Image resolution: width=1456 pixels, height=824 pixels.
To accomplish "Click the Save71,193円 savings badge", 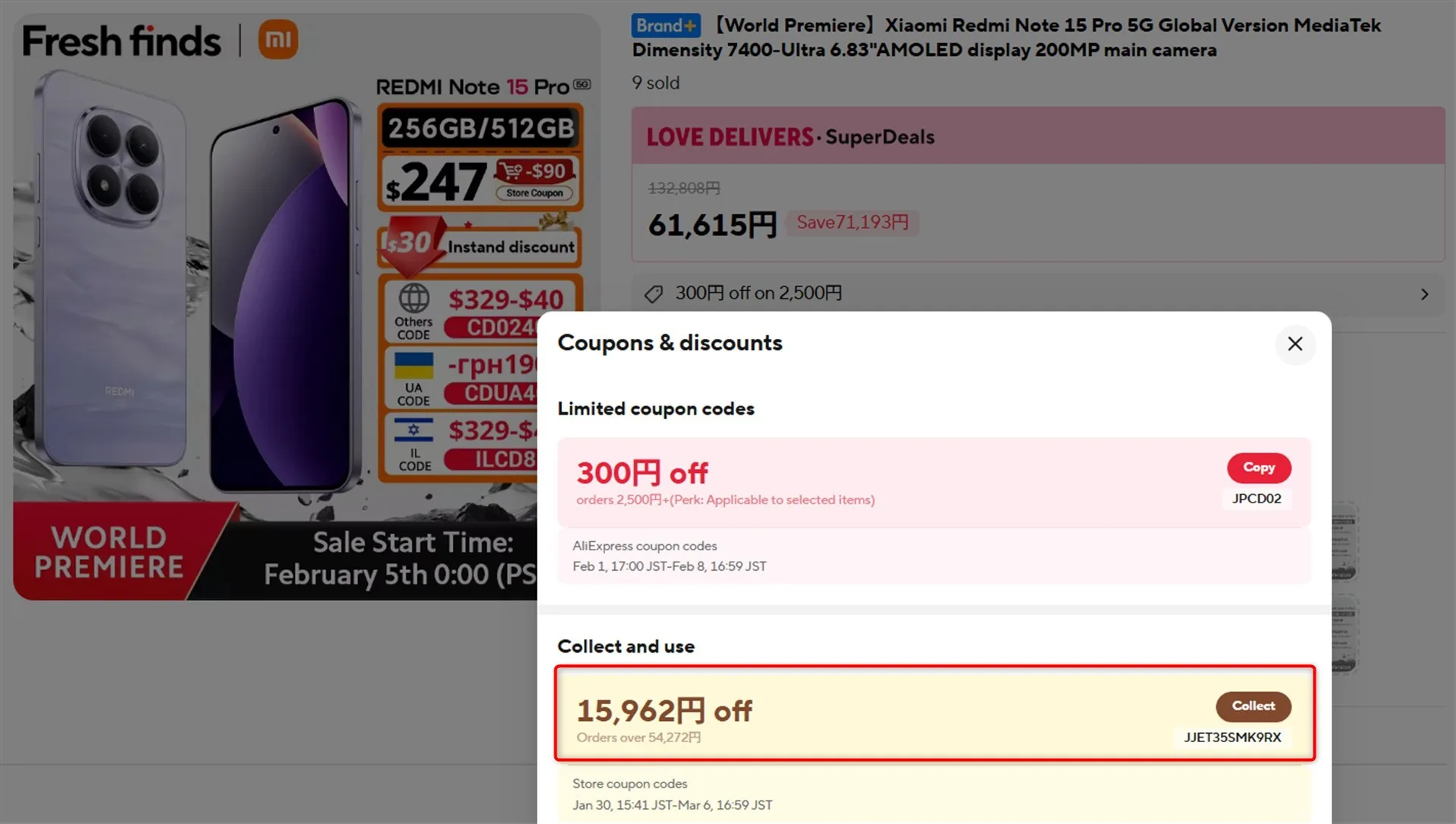I will pyautogui.click(x=852, y=223).
